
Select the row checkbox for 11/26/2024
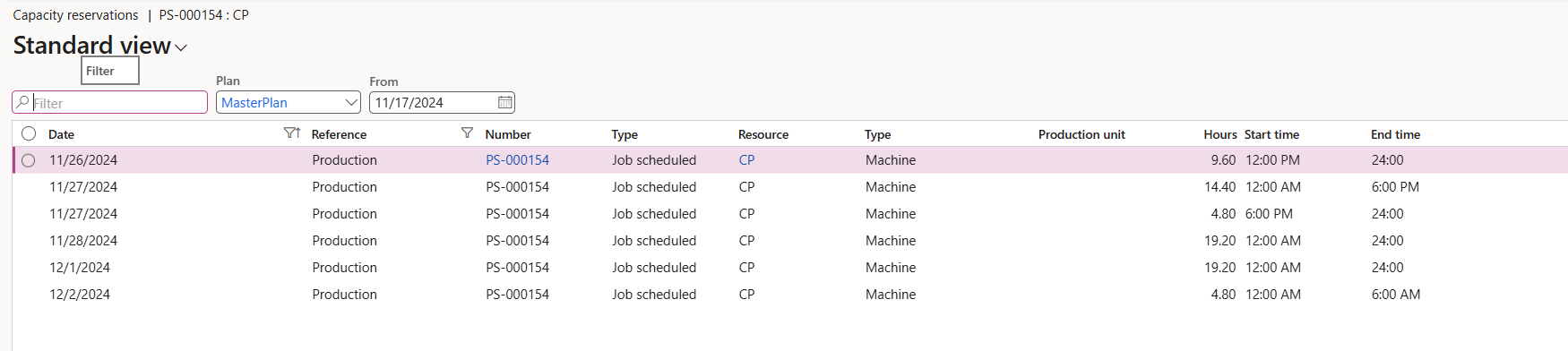coord(29,160)
